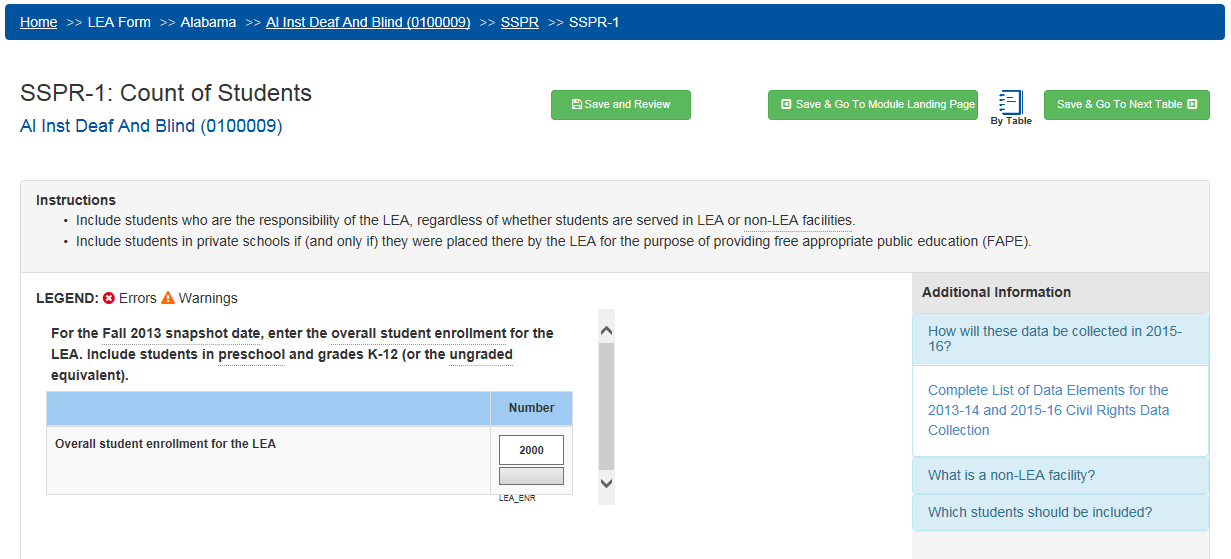Click Save & Go To Next Table
The height and width of the screenshot is (559, 1231).
point(1126,105)
